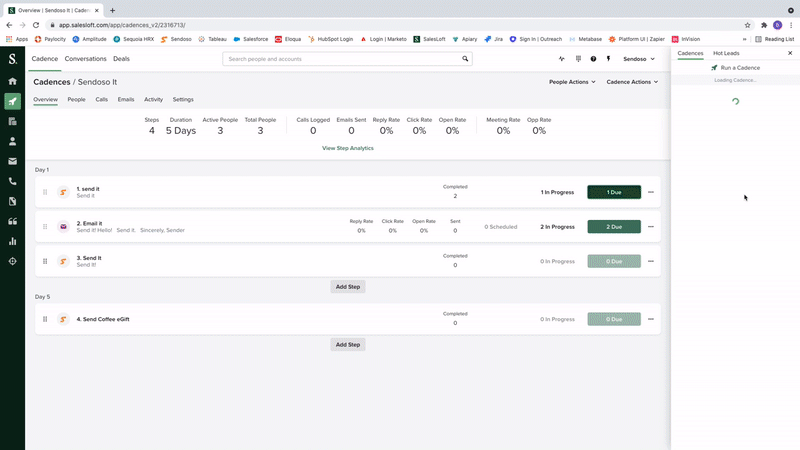The width and height of the screenshot is (800, 450).
Task: Switch to the Emails tab
Action: pyautogui.click(x=126, y=100)
